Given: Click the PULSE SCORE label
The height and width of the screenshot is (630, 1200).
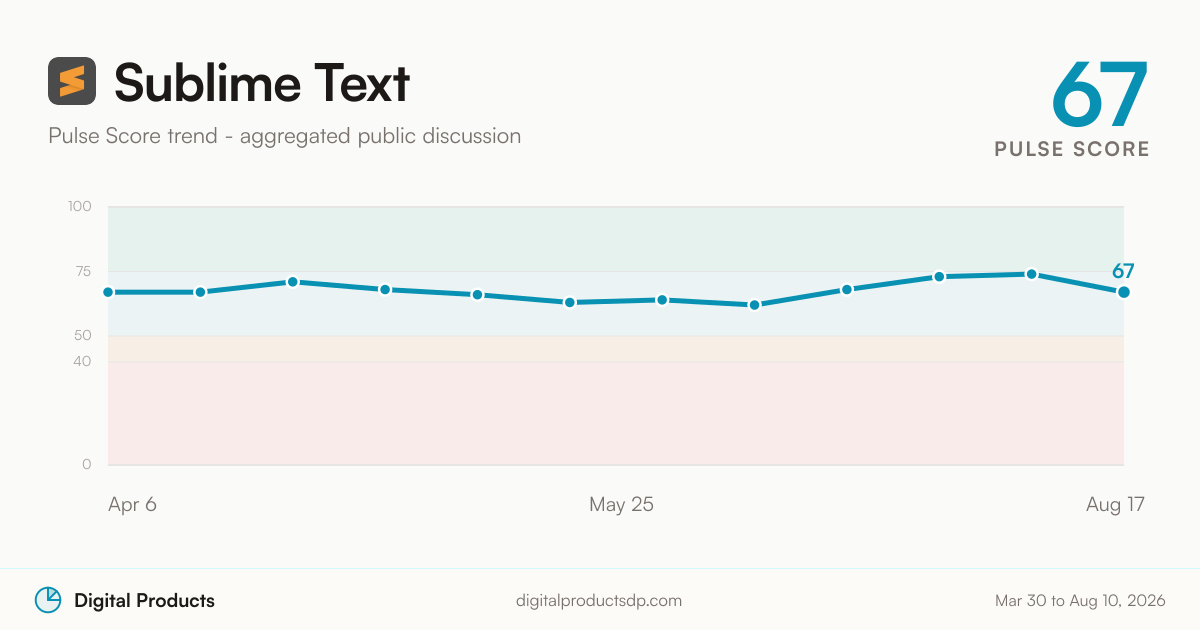Looking at the screenshot, I should 1072,149.
